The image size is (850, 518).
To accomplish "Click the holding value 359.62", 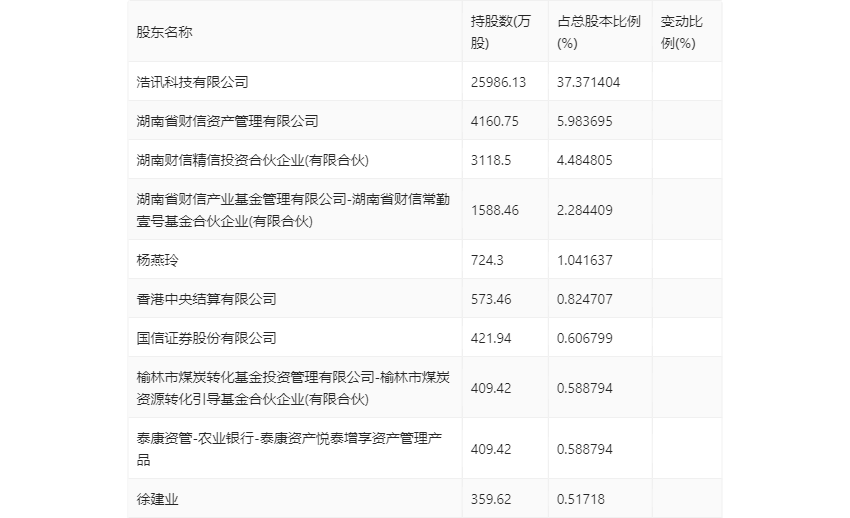I will point(491,499).
